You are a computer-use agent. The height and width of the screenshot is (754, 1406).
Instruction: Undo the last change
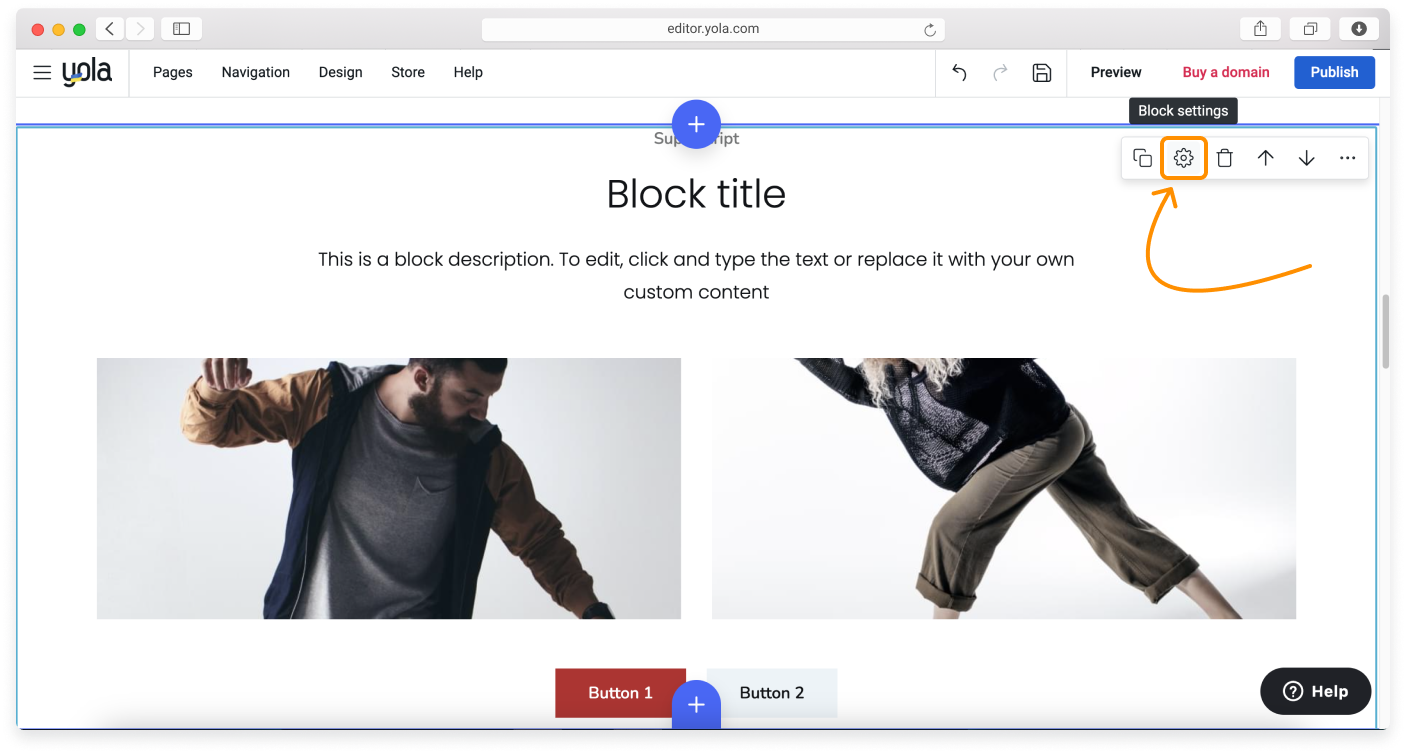[958, 72]
